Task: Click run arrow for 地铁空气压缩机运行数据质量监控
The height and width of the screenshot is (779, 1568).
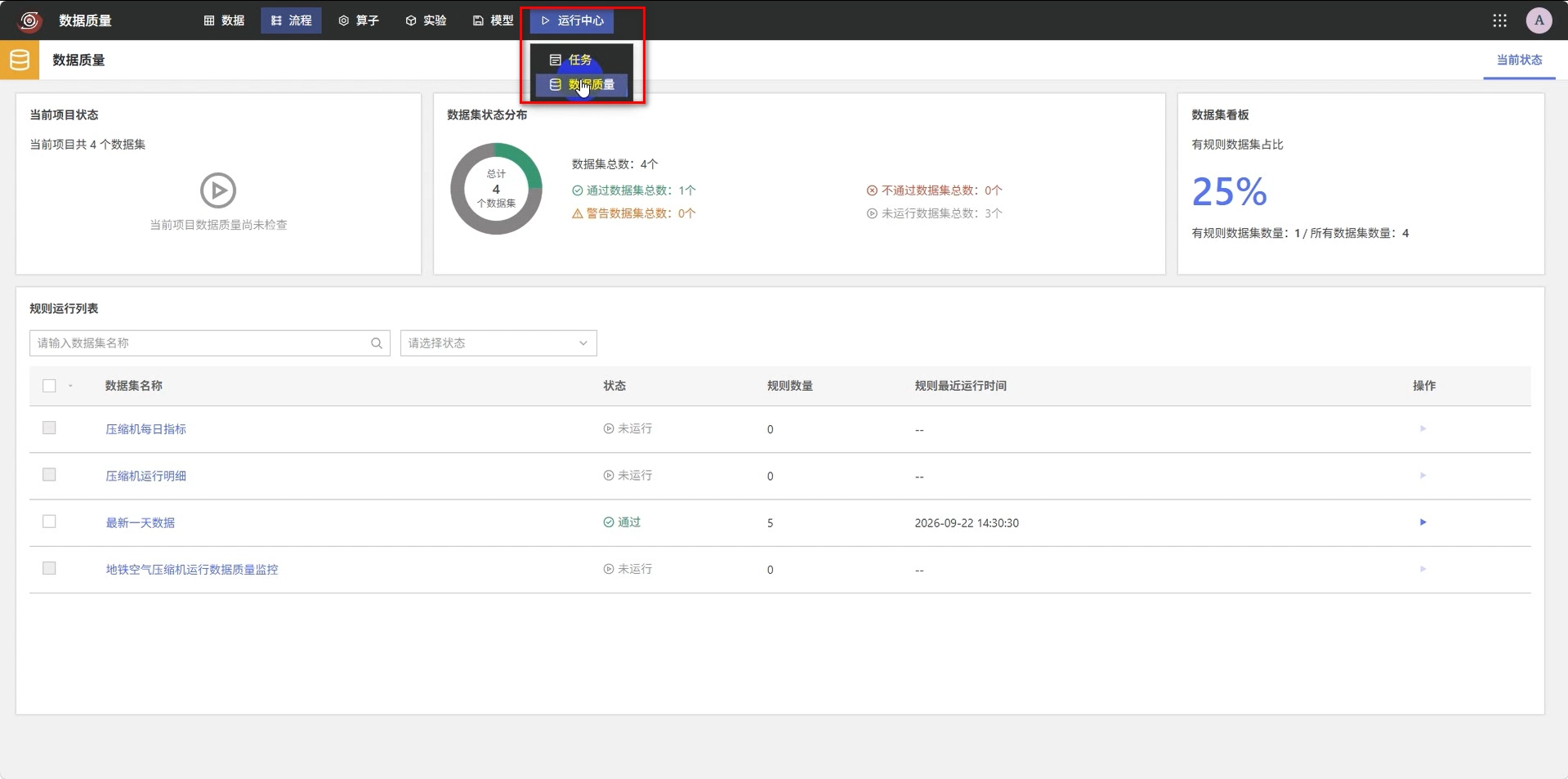Action: point(1423,569)
